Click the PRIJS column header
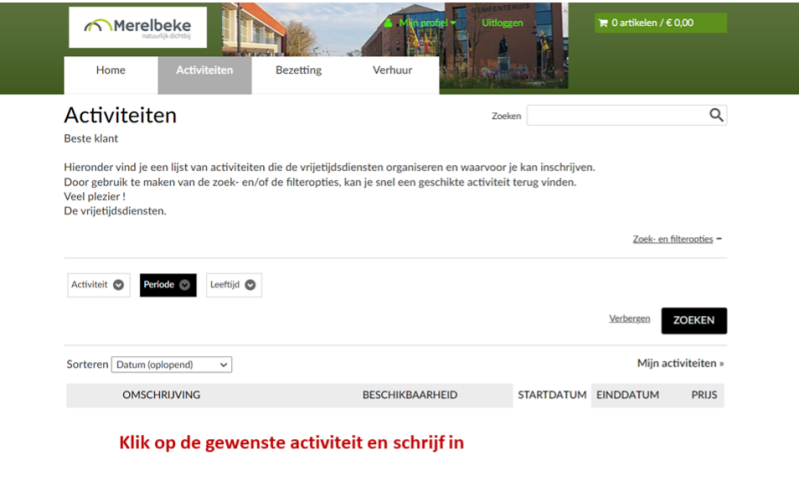This screenshot has height=486, width=799. click(704, 395)
